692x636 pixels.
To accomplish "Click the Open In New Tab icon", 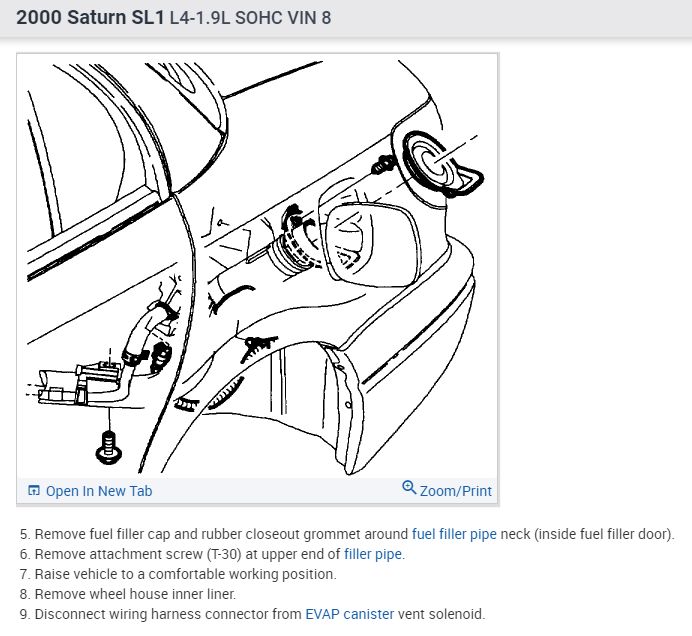I will click(34, 490).
